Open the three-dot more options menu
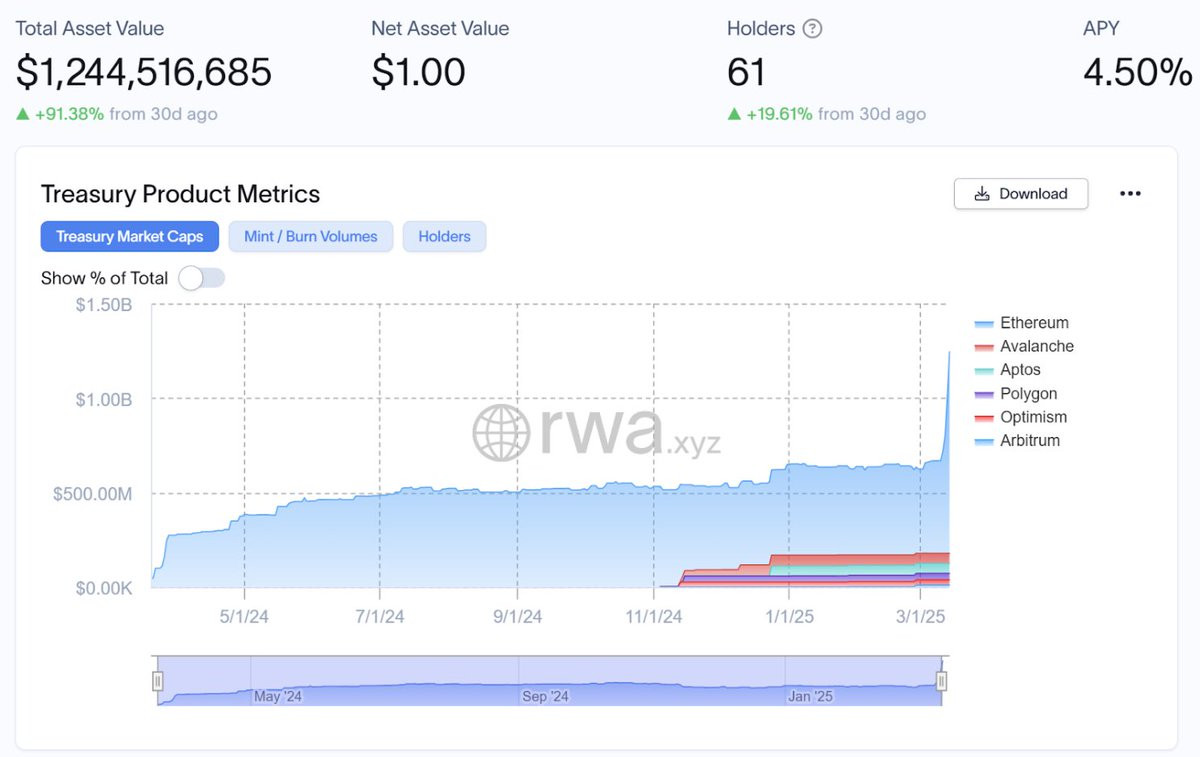 point(1130,194)
